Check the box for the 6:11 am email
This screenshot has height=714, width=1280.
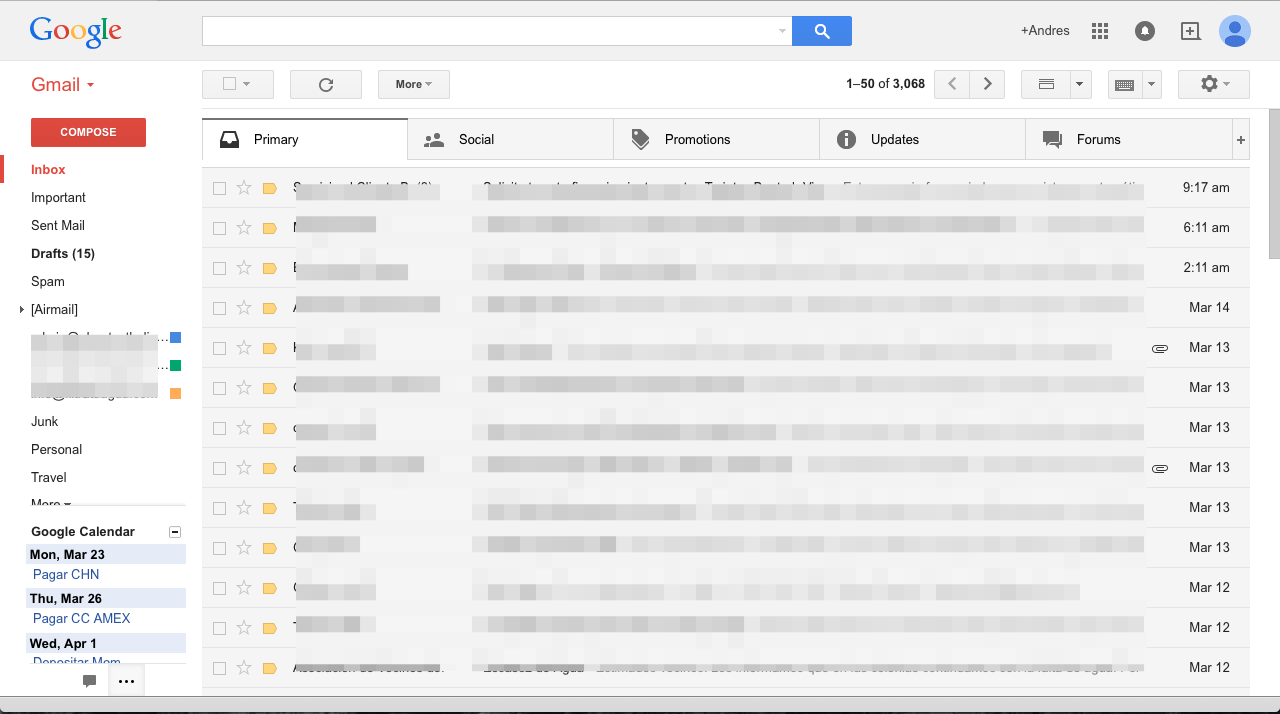(219, 228)
